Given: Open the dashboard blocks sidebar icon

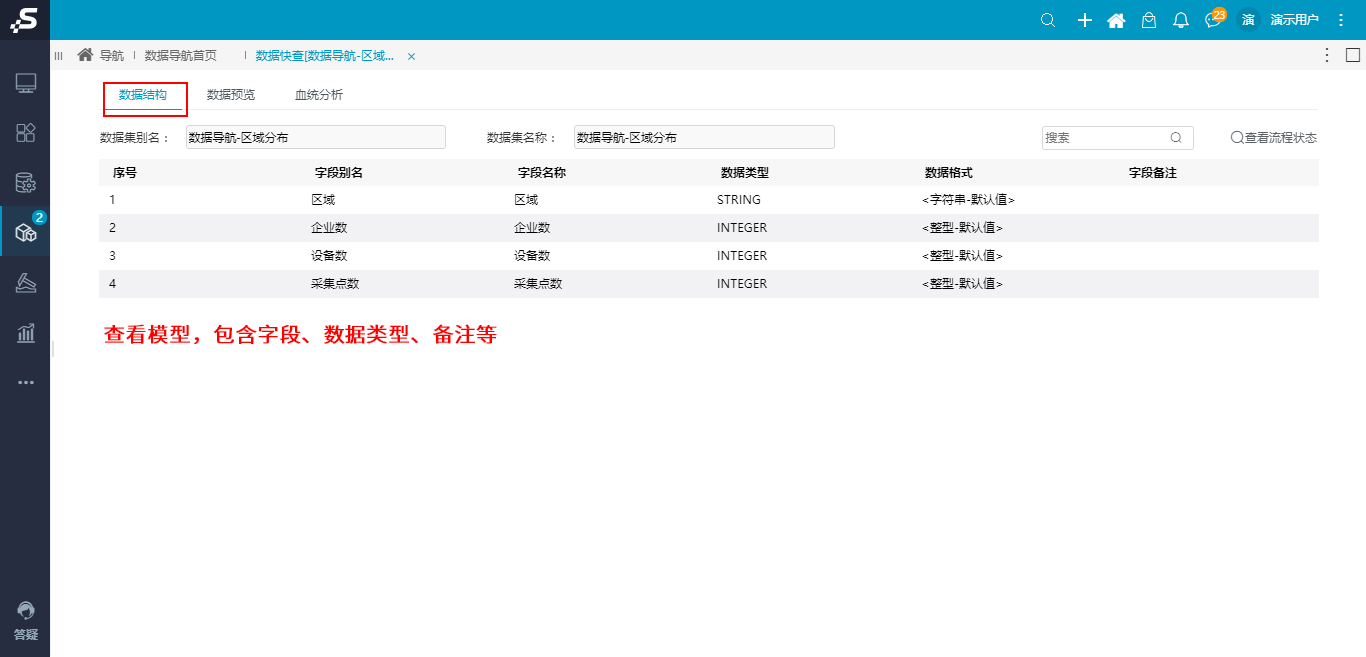Looking at the screenshot, I should click(x=26, y=133).
